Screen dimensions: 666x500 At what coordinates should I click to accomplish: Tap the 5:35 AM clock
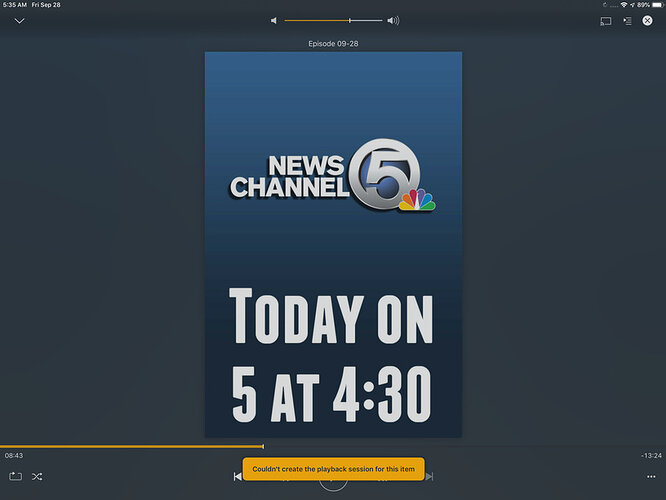tap(15, 5)
